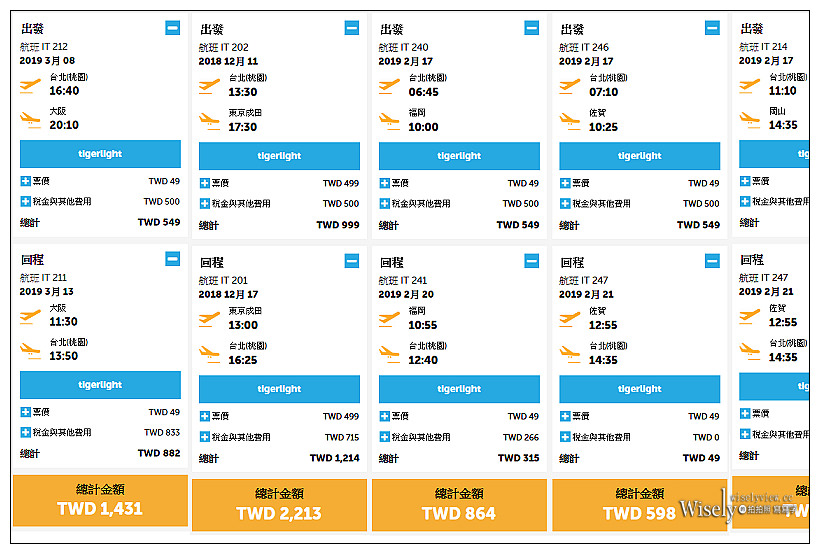820x554 pixels.
Task: Expand fare plus icon for IT 214
Action: click(x=745, y=181)
